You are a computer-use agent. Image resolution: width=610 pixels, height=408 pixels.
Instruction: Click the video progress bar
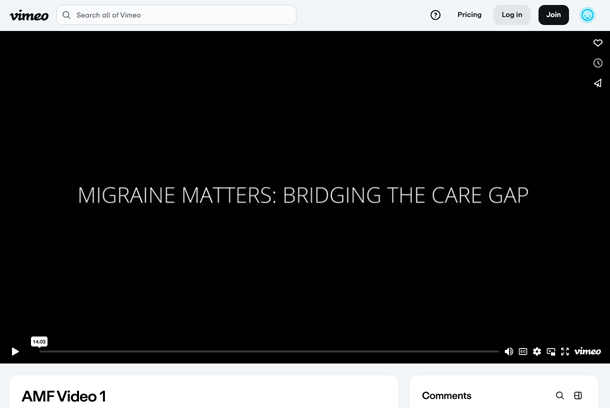[269, 352]
